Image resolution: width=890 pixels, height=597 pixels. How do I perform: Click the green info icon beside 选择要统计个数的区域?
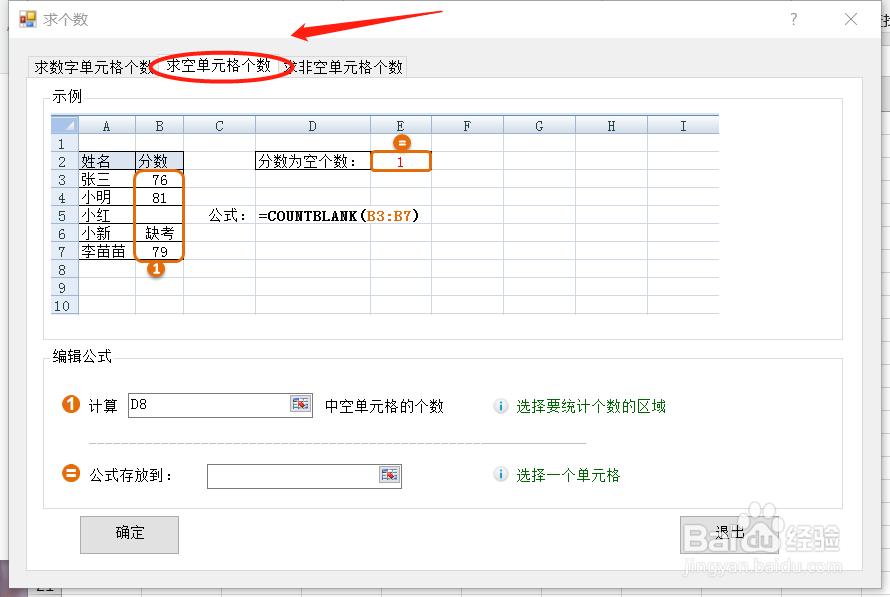coord(500,405)
